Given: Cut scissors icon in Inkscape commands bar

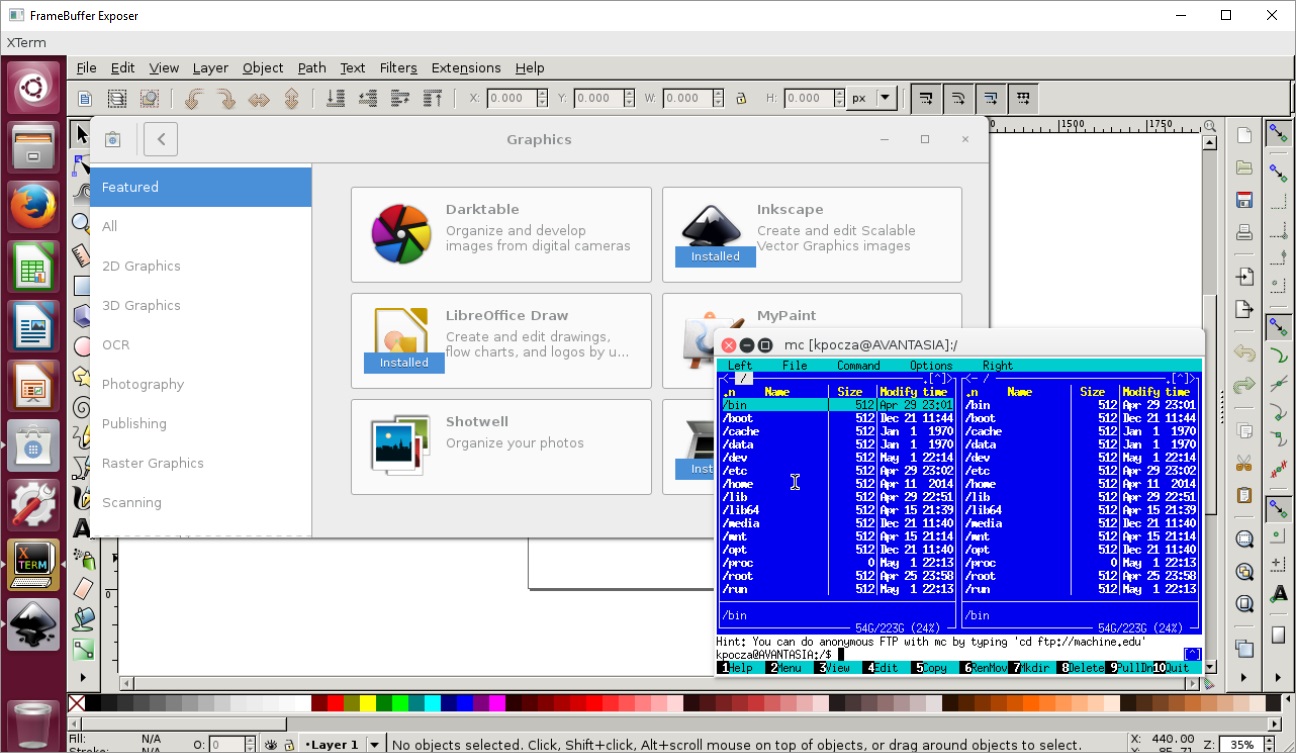Looking at the screenshot, I should [x=1244, y=463].
